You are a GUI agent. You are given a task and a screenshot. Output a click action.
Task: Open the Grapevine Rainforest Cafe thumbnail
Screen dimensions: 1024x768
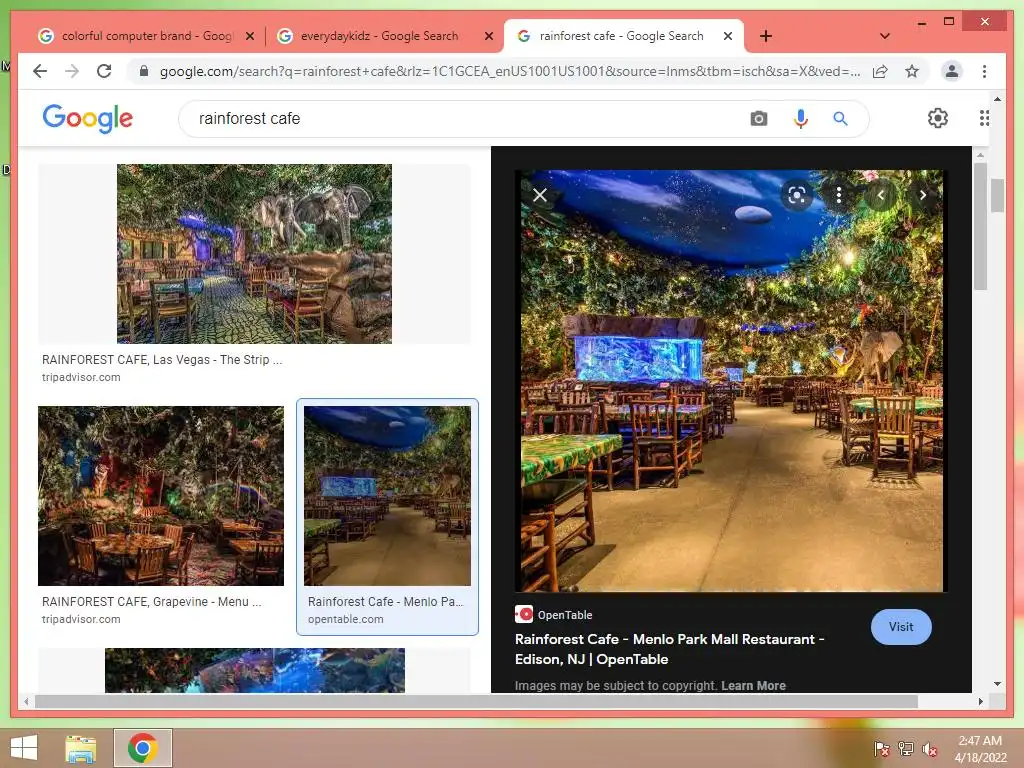(161, 496)
